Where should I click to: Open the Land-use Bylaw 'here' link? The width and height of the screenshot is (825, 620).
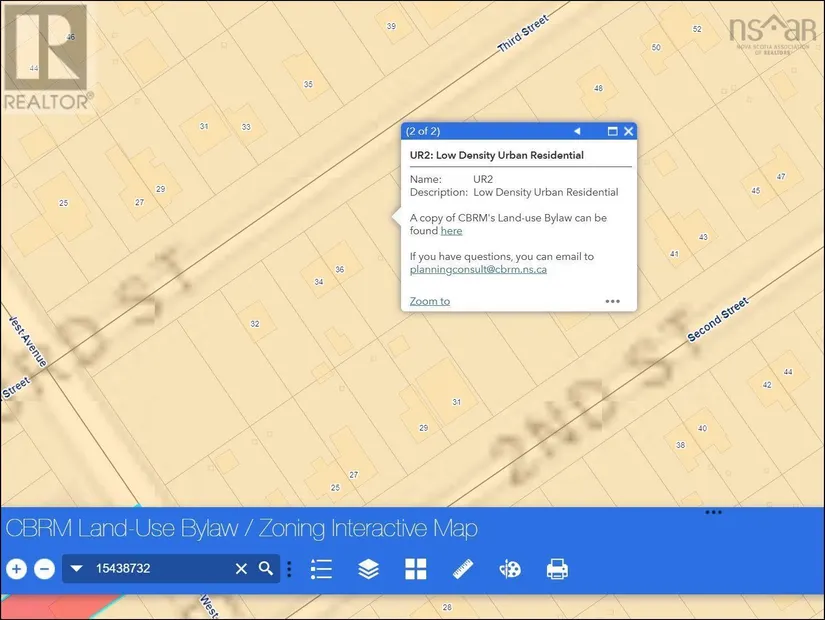tap(451, 231)
